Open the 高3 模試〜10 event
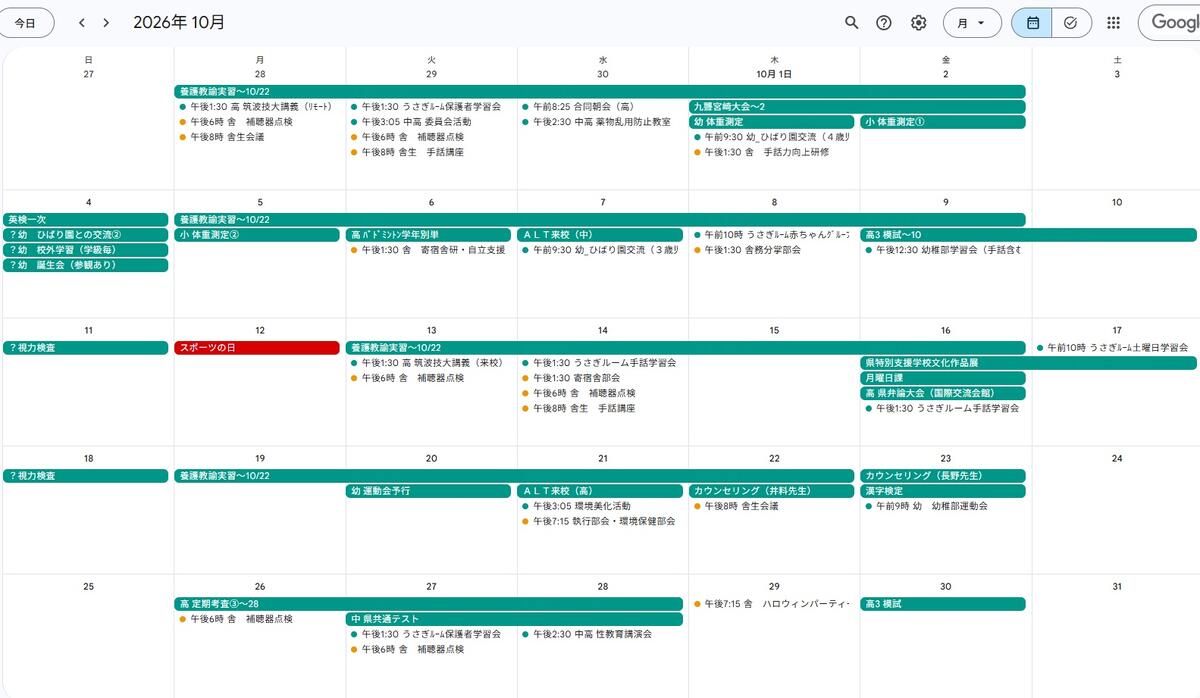The width and height of the screenshot is (1200, 698). point(1029,235)
